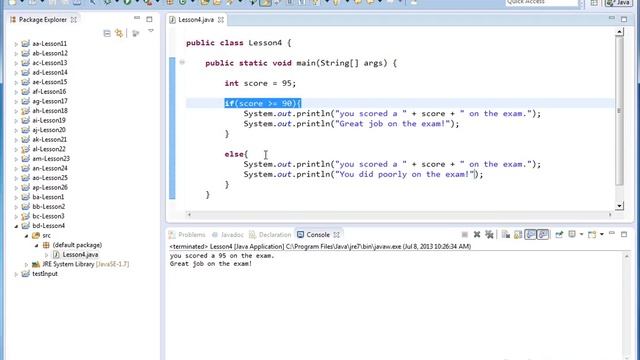
Task: Select the bc-Lesson3 project
Action: [x=48, y=216]
